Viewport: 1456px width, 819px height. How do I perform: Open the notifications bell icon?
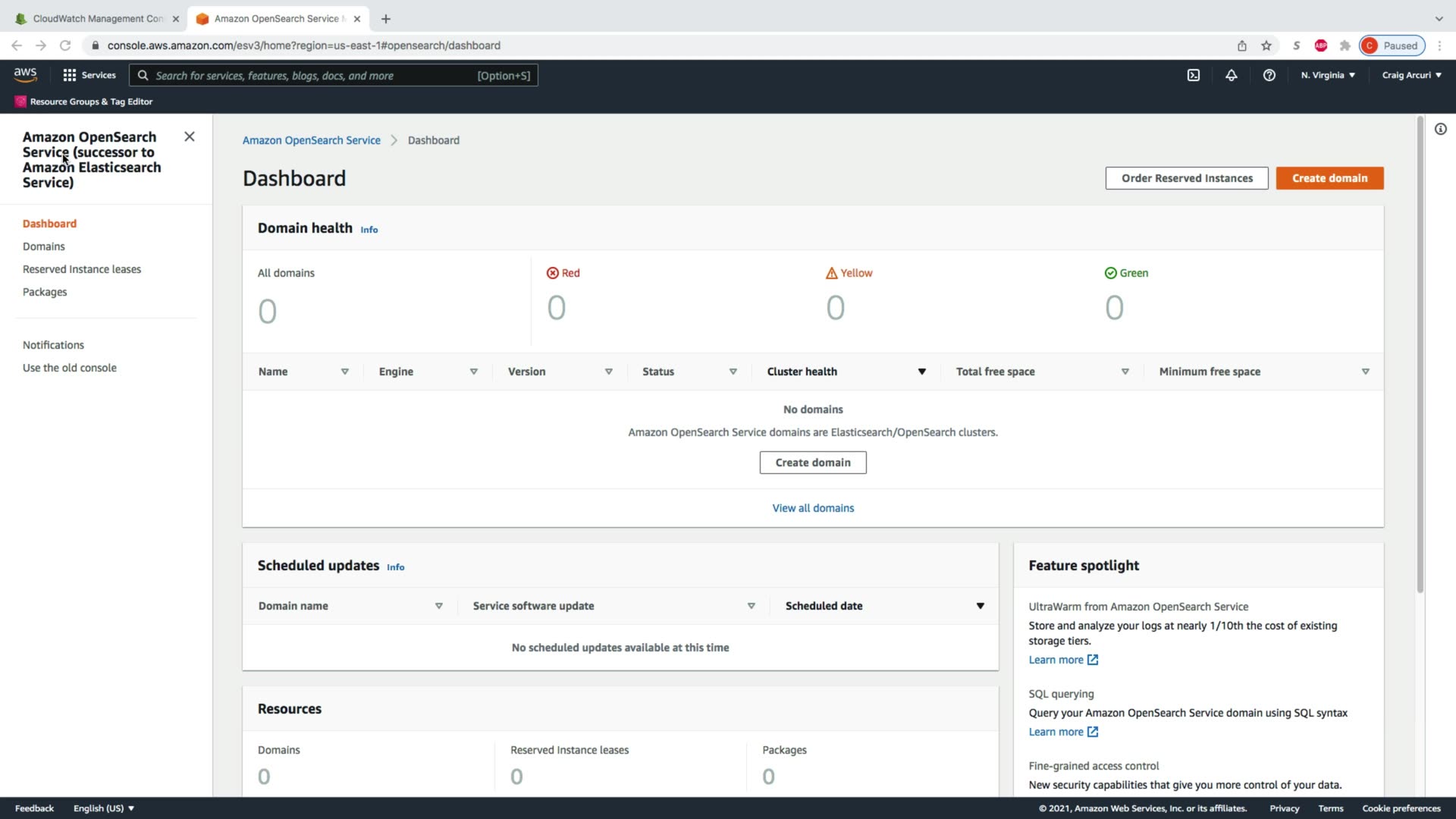click(x=1232, y=75)
